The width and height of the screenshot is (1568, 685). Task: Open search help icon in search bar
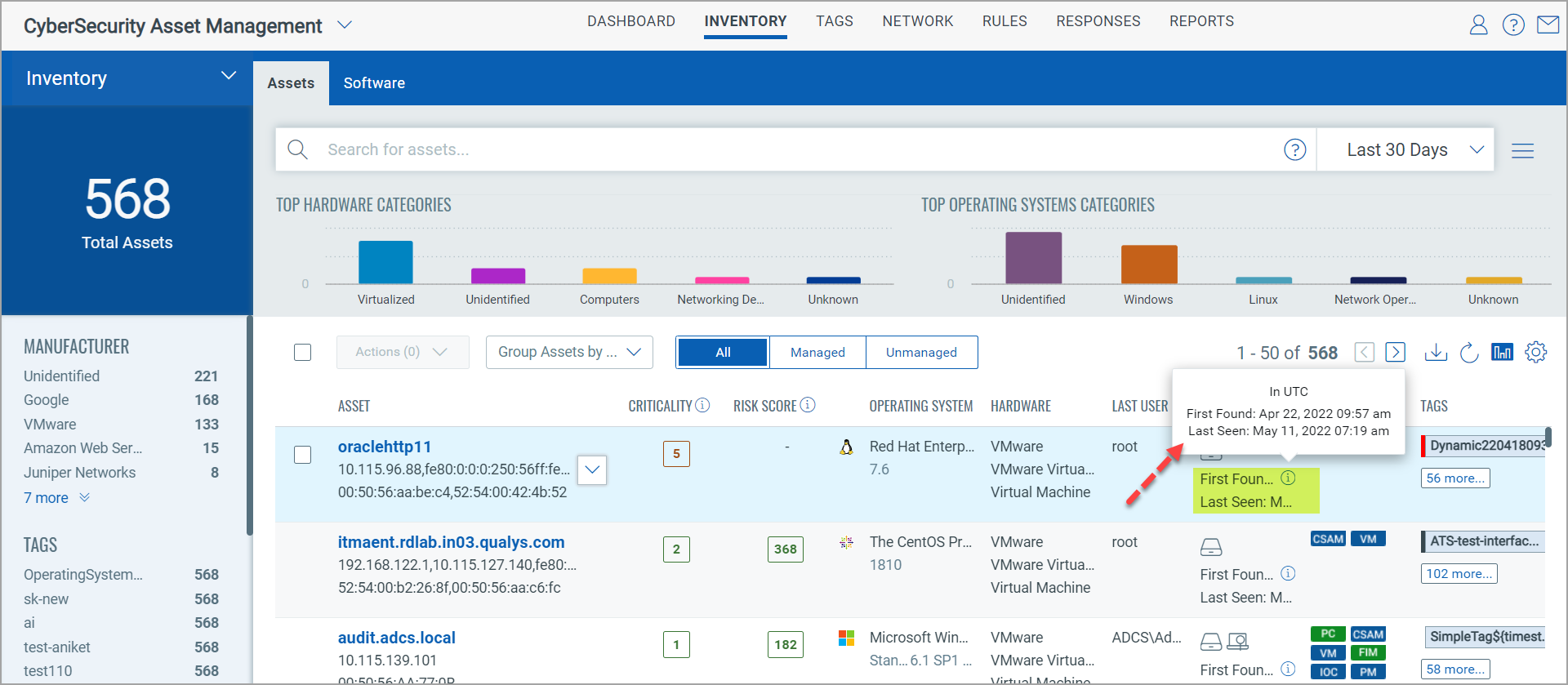(1294, 149)
